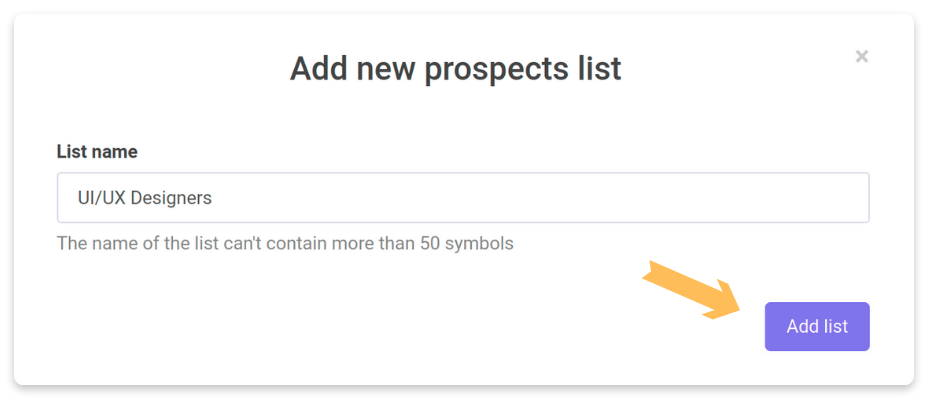Image resolution: width=928 pixels, height=399 pixels.
Task: Click the purple Add list button
Action: (817, 326)
